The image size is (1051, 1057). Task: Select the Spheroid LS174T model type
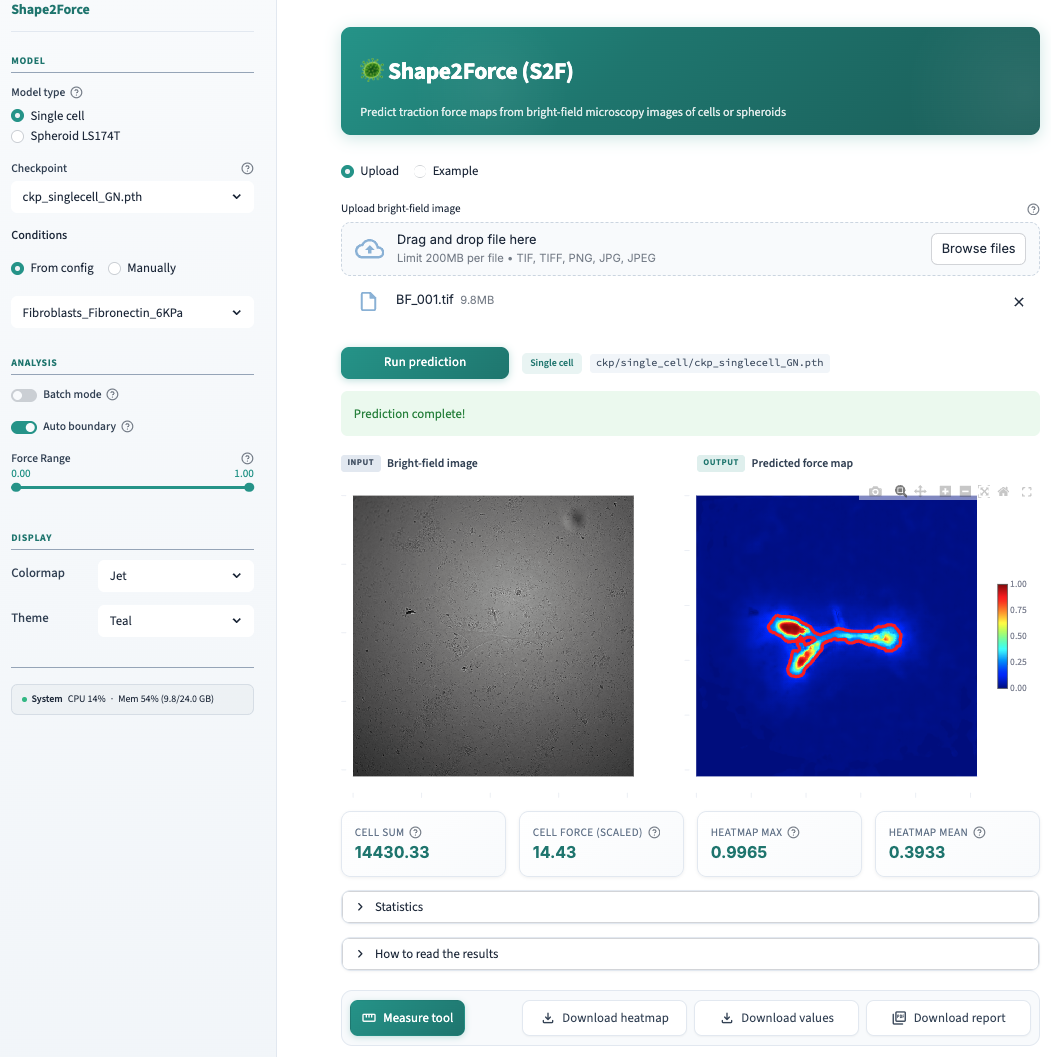17,135
